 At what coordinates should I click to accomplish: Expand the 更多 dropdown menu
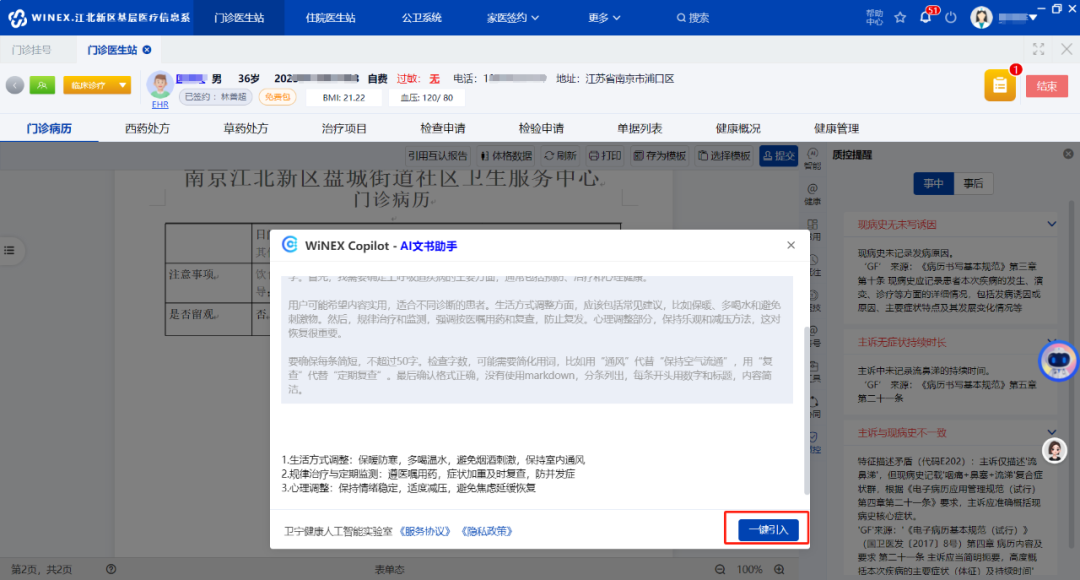(604, 18)
